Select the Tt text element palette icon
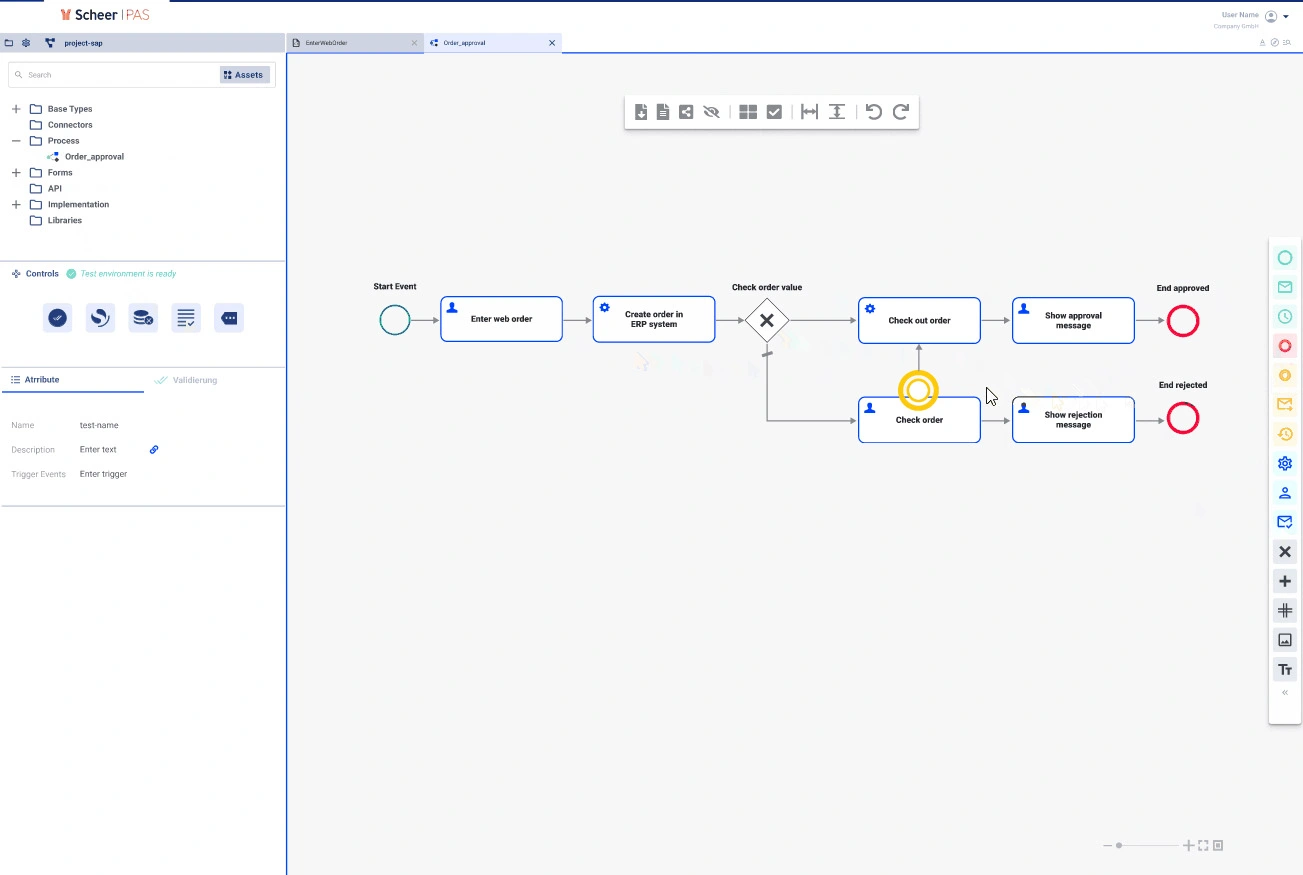Image resolution: width=1303 pixels, height=875 pixels. (x=1285, y=669)
